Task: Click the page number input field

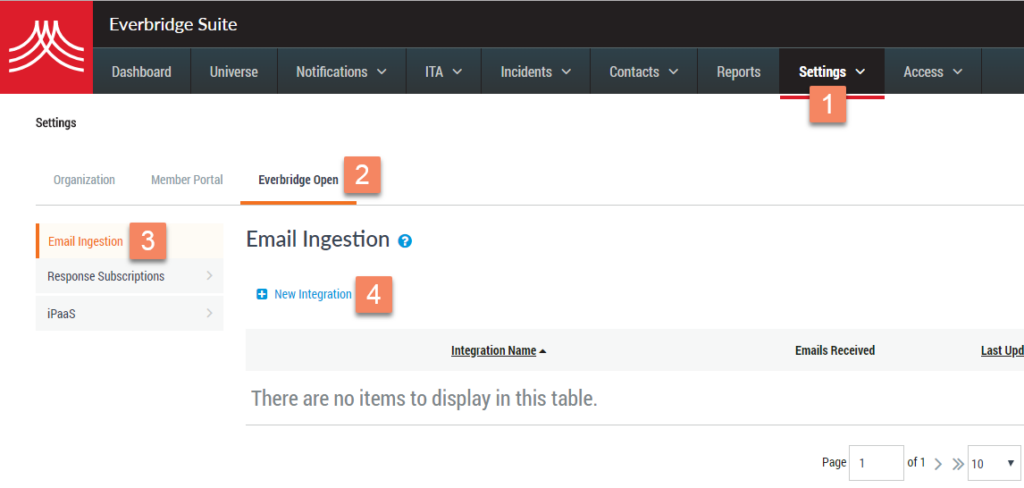Action: point(876,464)
